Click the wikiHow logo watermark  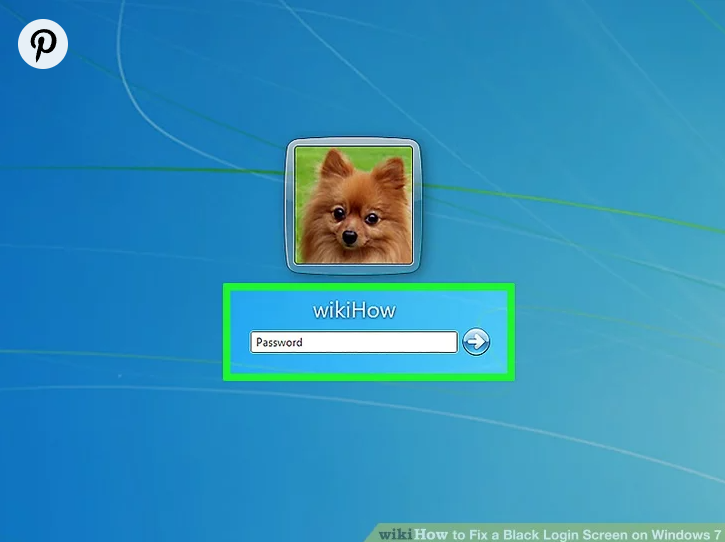coord(413,534)
